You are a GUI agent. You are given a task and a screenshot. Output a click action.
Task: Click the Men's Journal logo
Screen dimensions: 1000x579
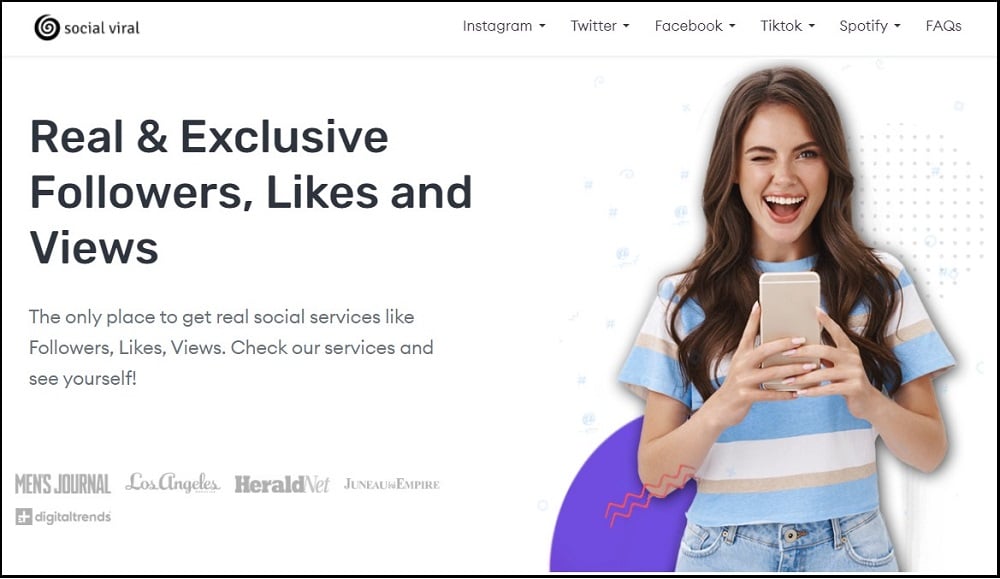(62, 484)
